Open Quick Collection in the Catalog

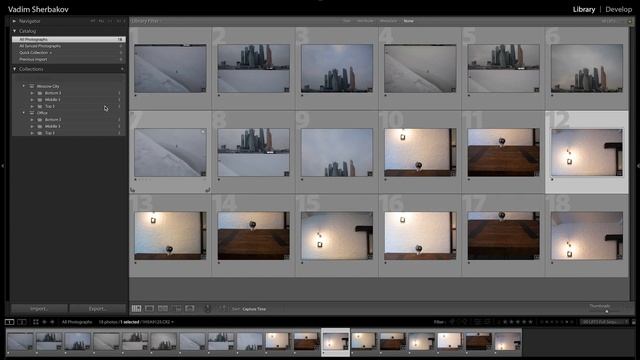[x=69, y=53]
